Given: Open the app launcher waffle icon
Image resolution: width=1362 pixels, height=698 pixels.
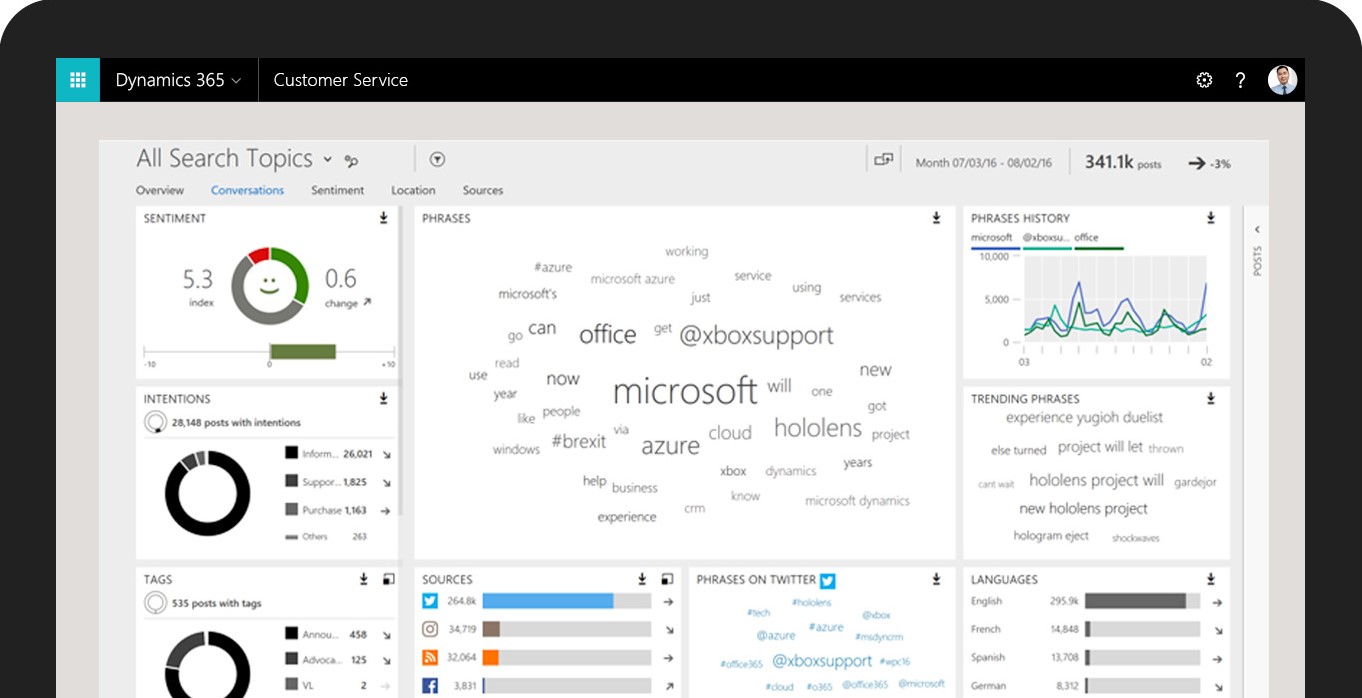Looking at the screenshot, I should (78, 80).
